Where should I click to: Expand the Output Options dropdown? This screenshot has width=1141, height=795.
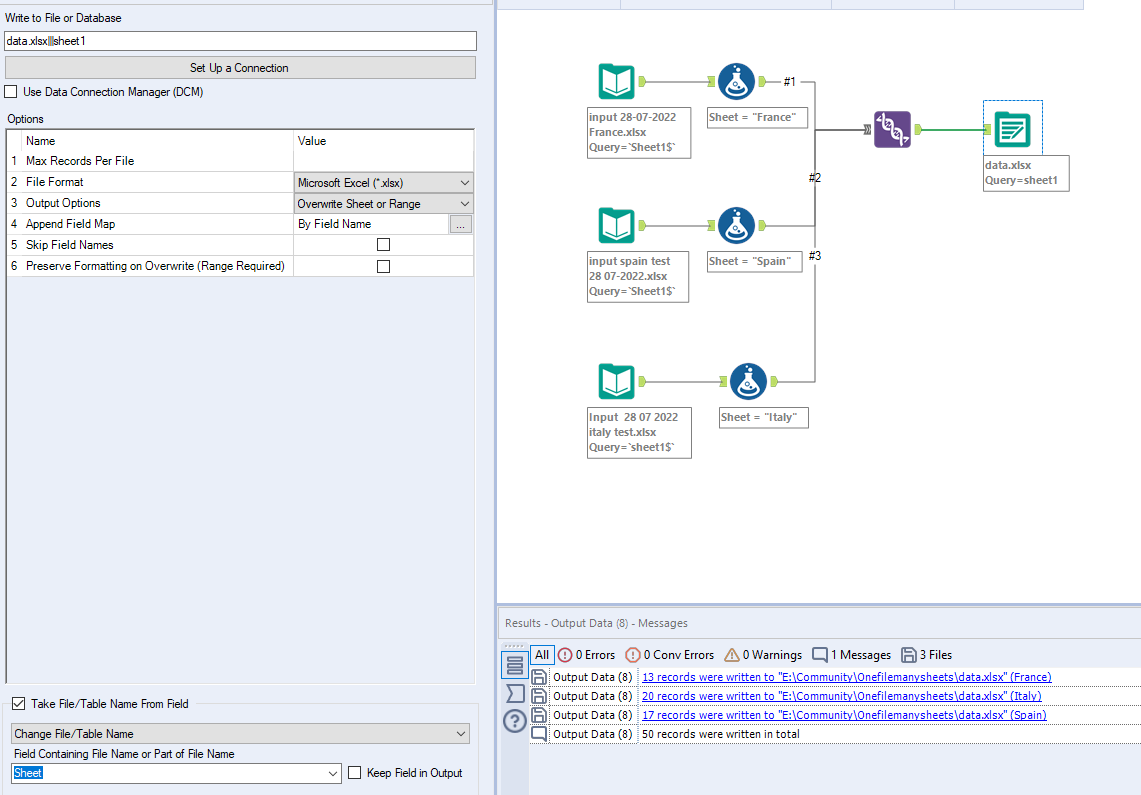click(x=384, y=204)
